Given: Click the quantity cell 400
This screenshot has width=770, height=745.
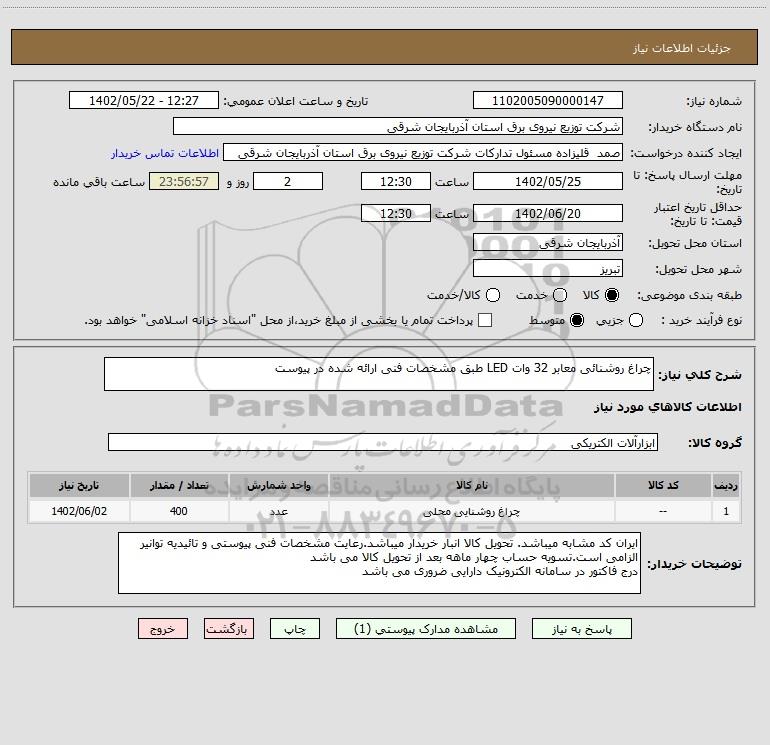Looking at the screenshot, I should click(179, 511).
